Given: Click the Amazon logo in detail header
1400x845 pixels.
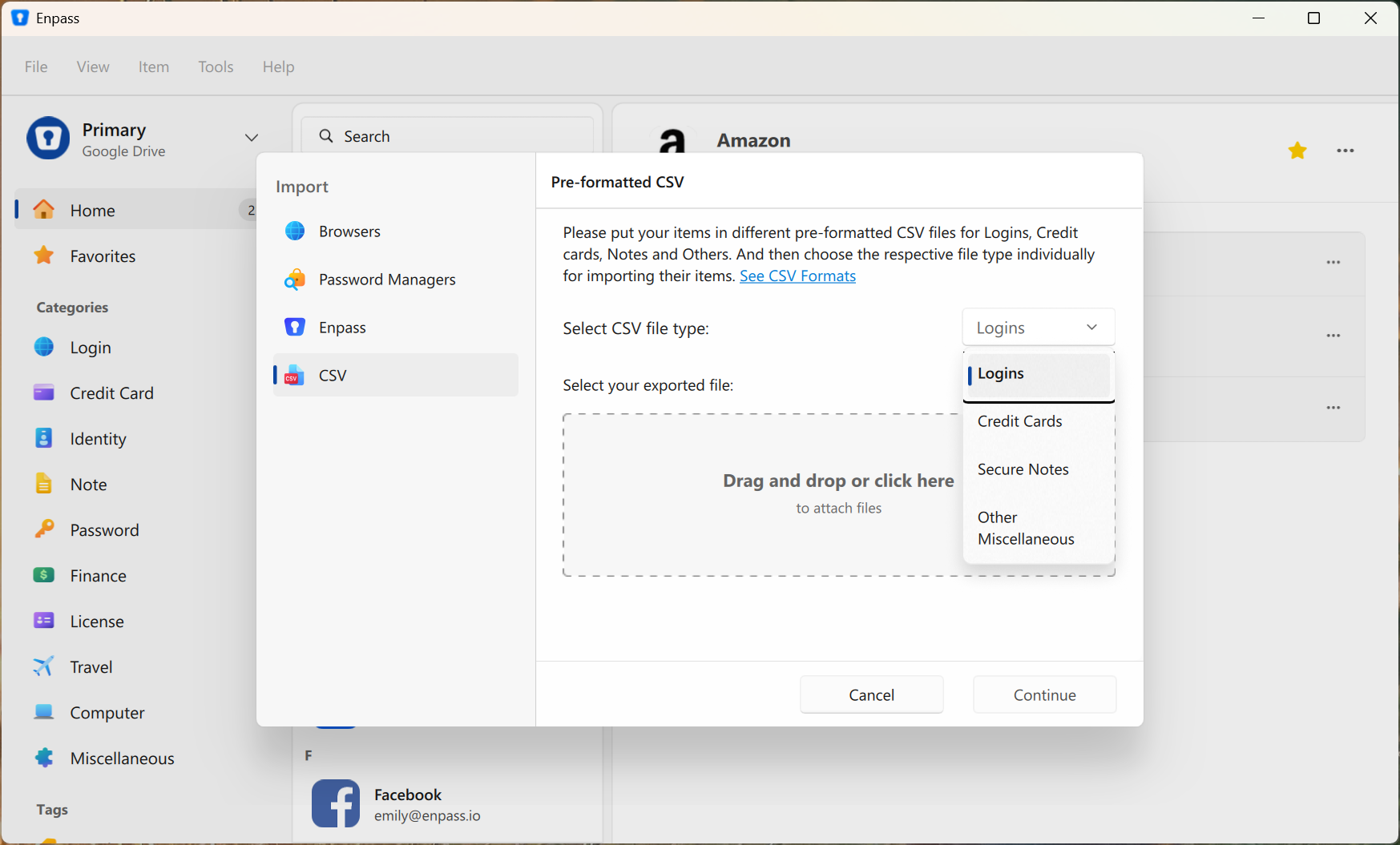Looking at the screenshot, I should coord(672,141).
